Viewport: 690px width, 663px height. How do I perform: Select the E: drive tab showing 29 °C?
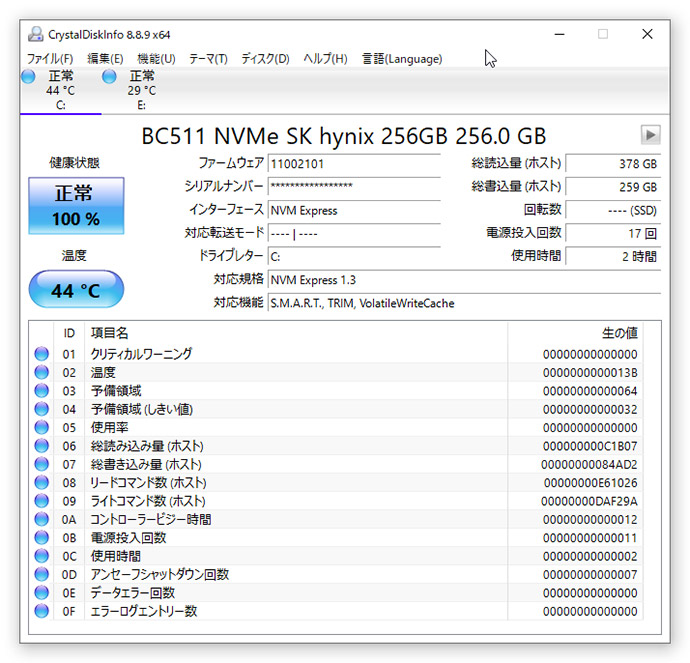pos(142,91)
